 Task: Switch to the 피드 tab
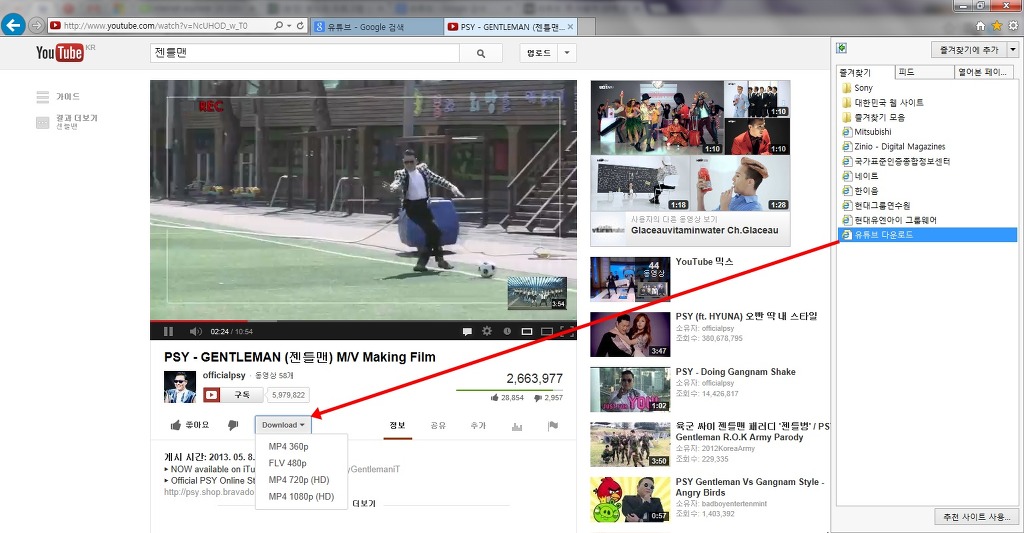coord(923,73)
